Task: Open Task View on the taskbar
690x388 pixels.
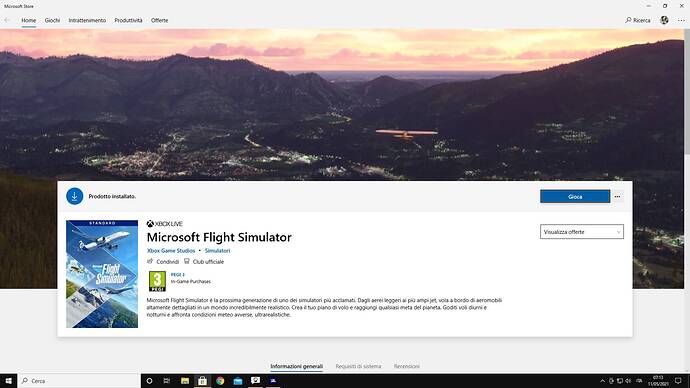Action: pos(167,381)
